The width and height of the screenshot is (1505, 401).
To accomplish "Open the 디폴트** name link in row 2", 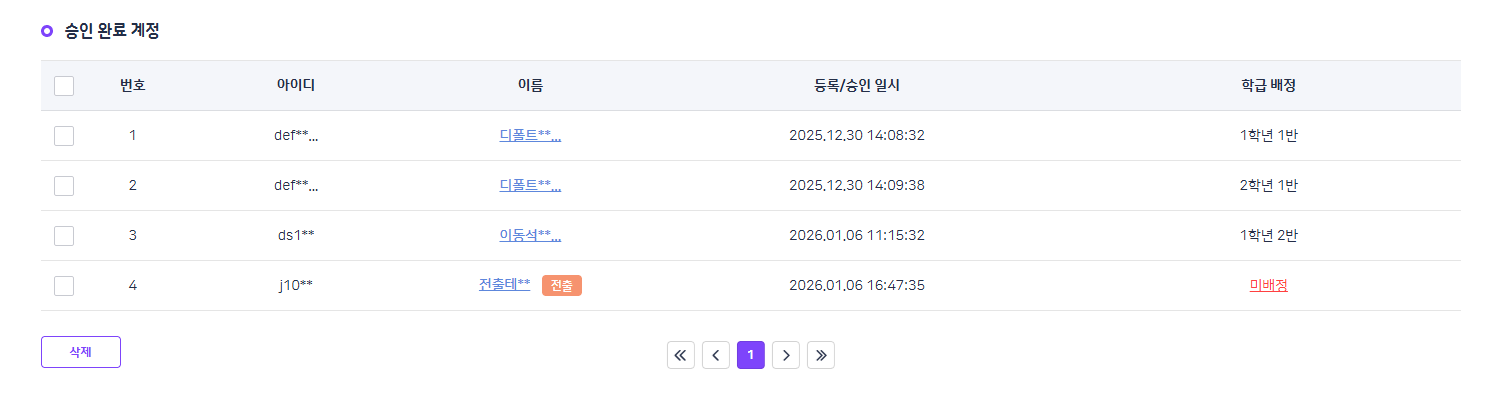I will coord(530,185).
